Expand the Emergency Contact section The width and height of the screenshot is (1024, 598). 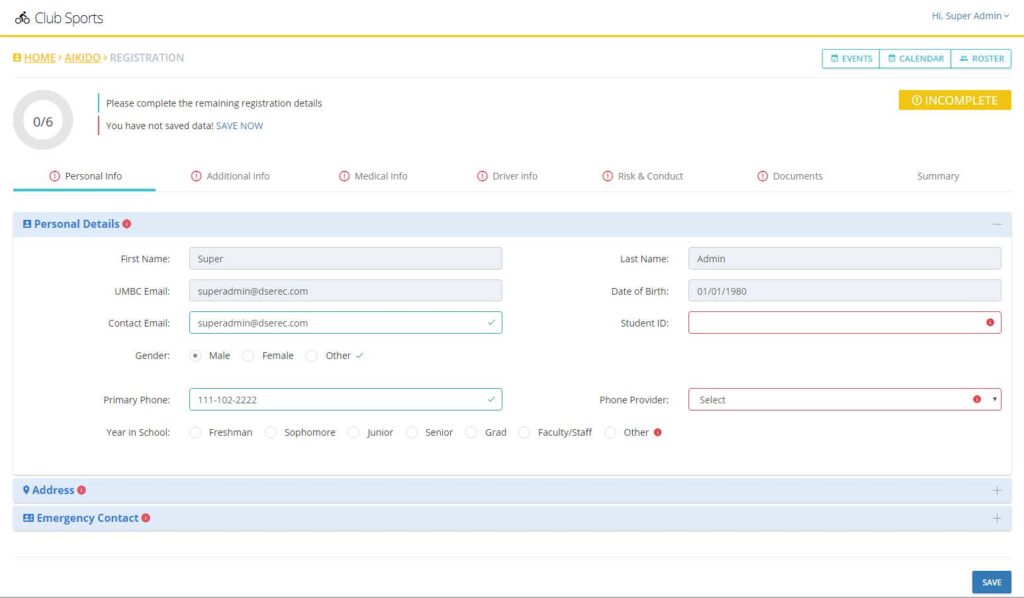pyautogui.click(x=996, y=518)
